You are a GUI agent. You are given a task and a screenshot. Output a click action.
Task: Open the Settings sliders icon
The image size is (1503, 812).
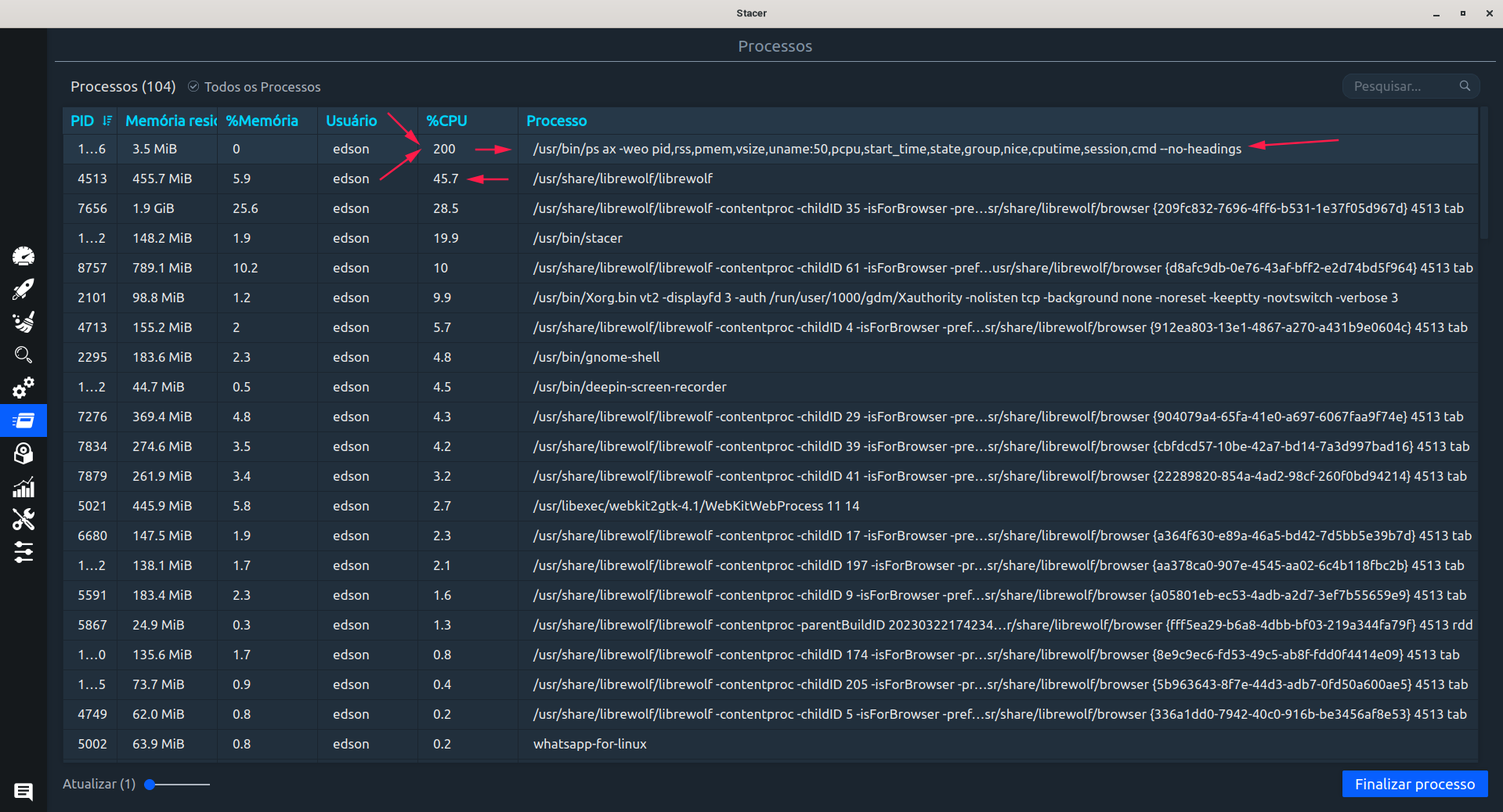point(23,553)
